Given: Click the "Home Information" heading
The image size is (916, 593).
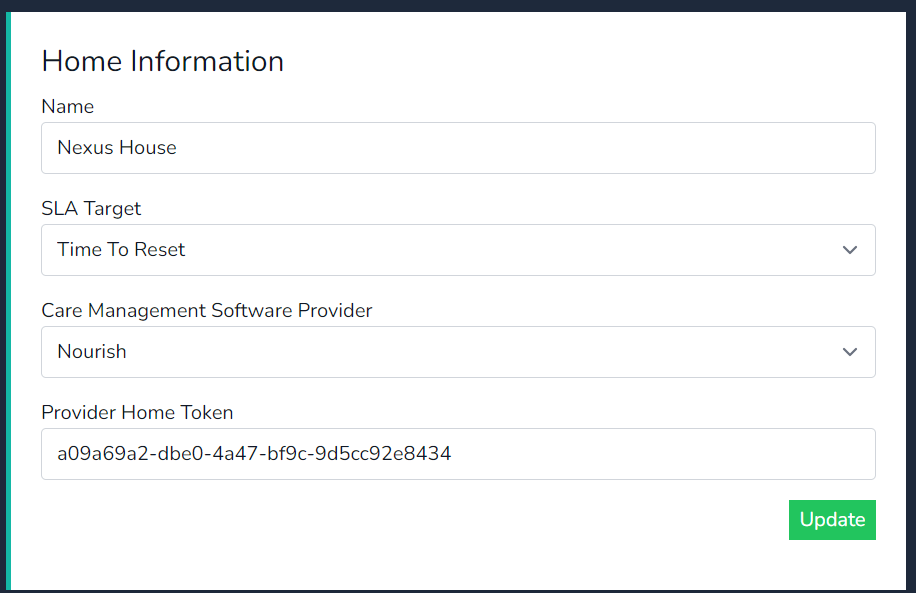Looking at the screenshot, I should [163, 61].
